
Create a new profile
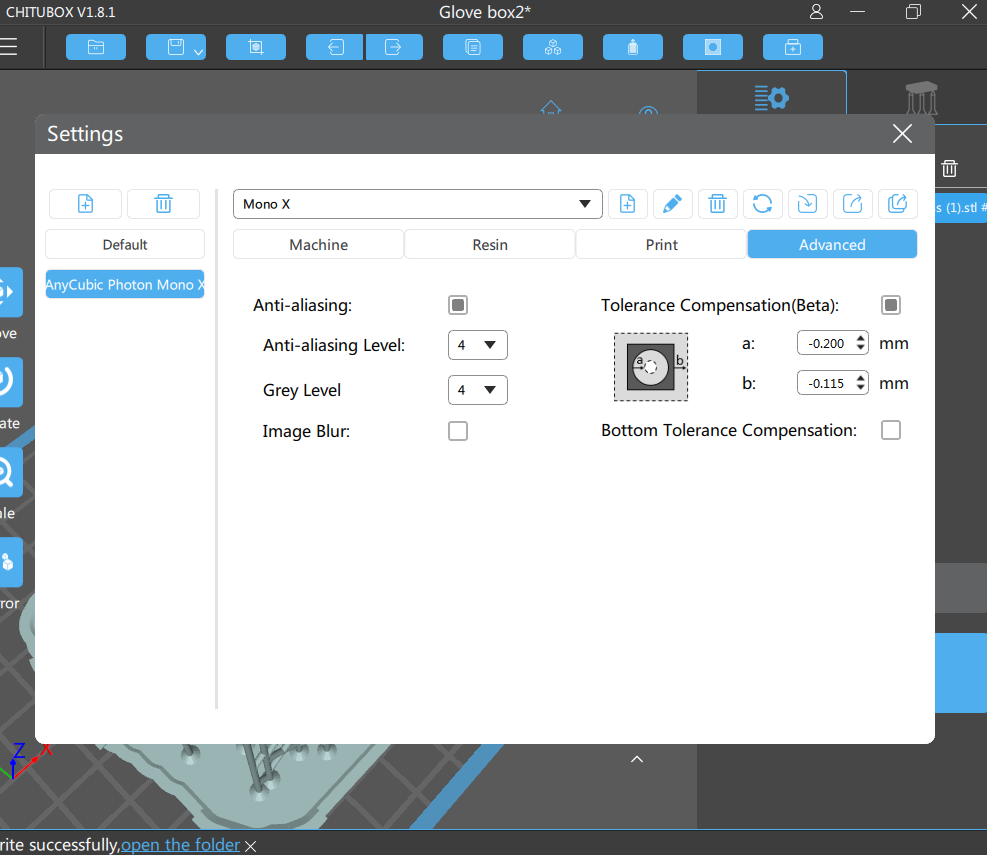tap(628, 204)
